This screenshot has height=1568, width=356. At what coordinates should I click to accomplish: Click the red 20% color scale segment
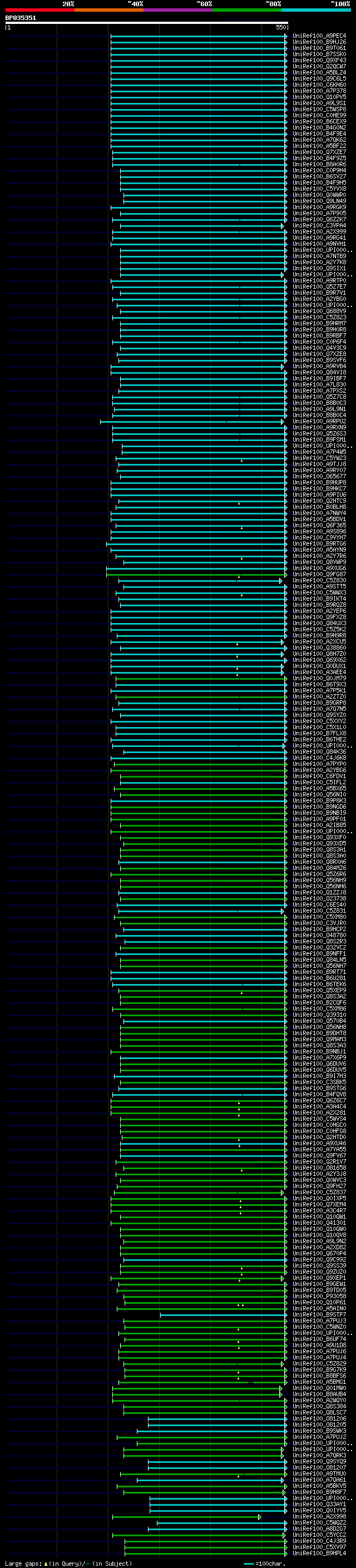[39, 10]
